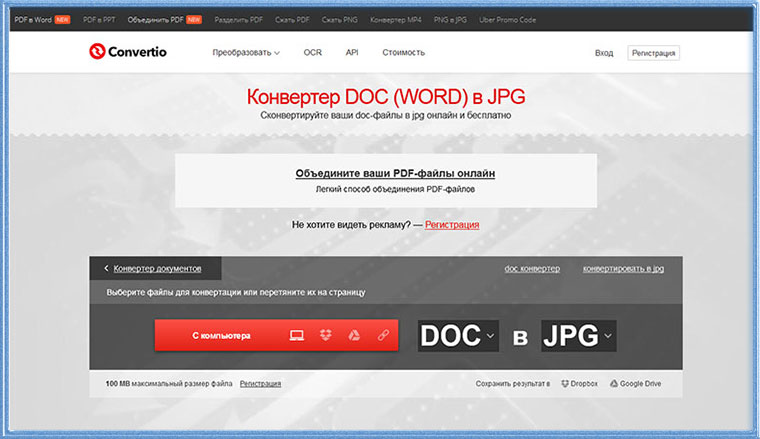
Task: Choose upload from computer laptop icon
Action: tap(296, 336)
